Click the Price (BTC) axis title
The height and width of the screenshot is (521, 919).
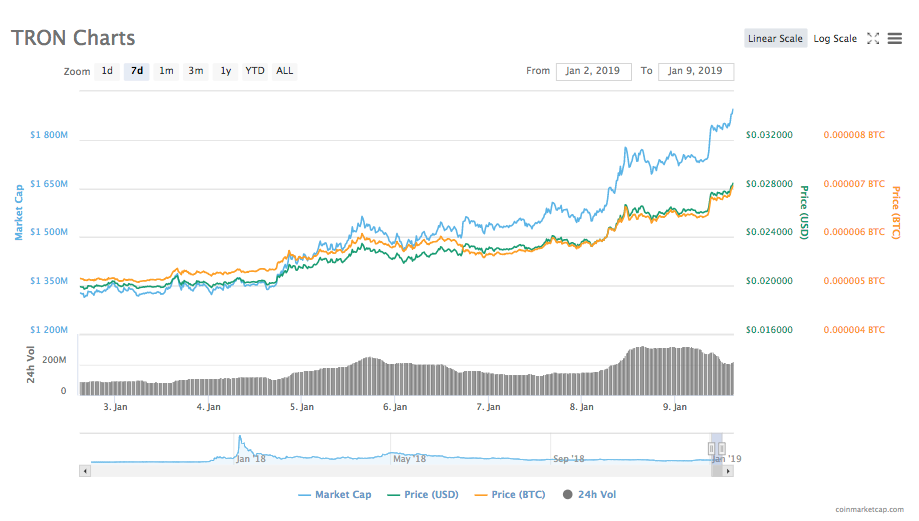[896, 212]
